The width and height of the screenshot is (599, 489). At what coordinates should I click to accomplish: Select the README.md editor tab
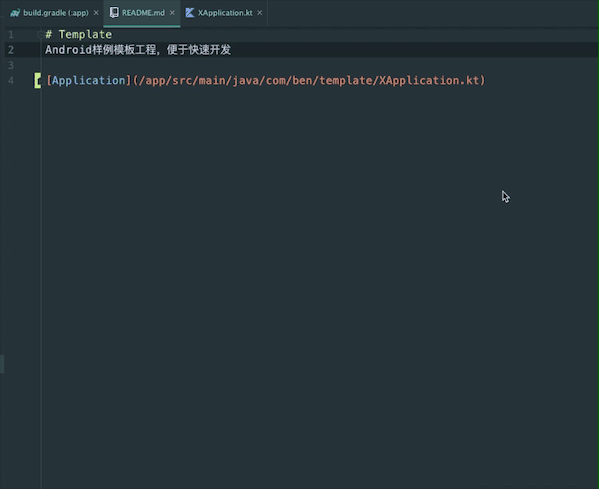point(142,13)
